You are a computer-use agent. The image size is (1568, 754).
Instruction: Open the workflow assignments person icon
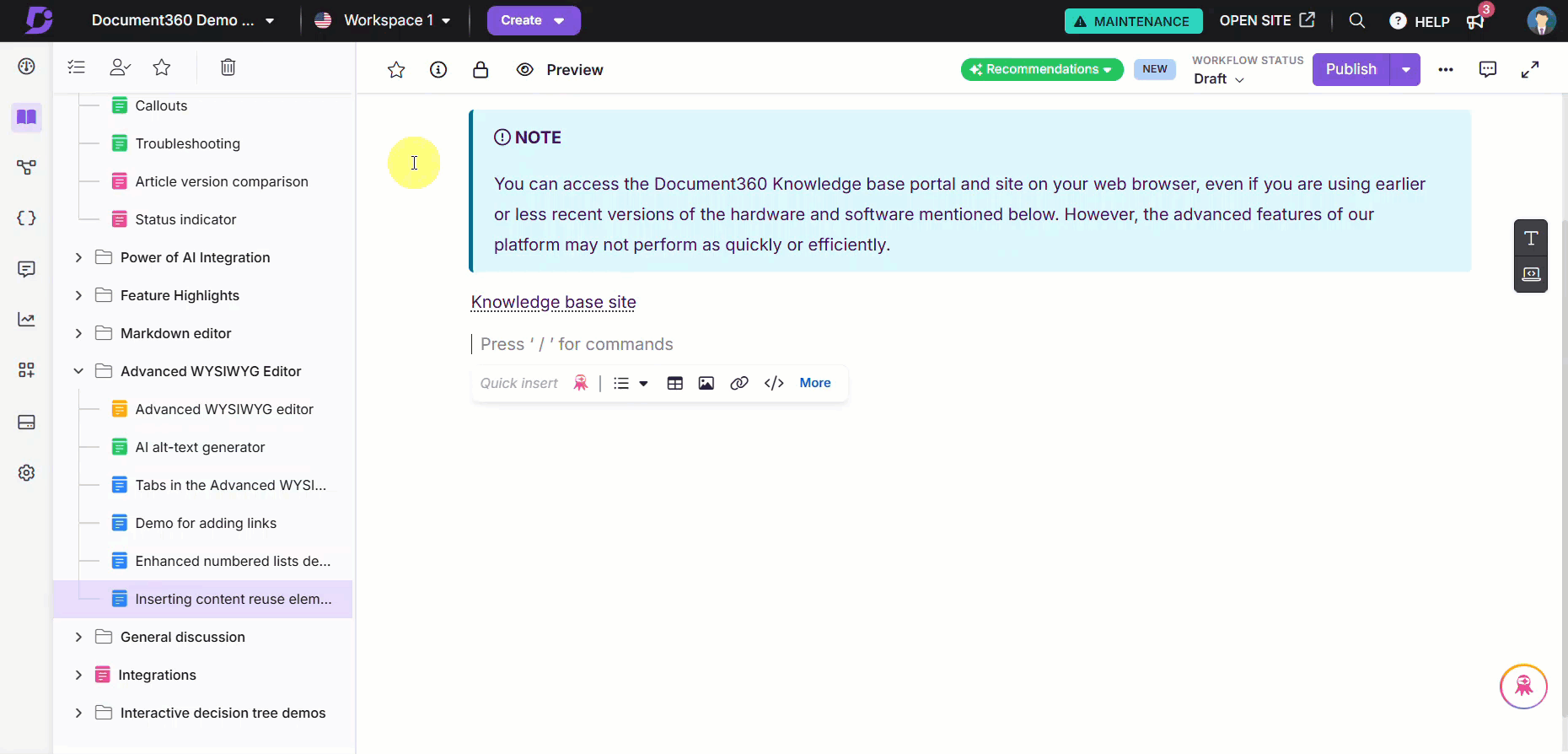(x=120, y=67)
